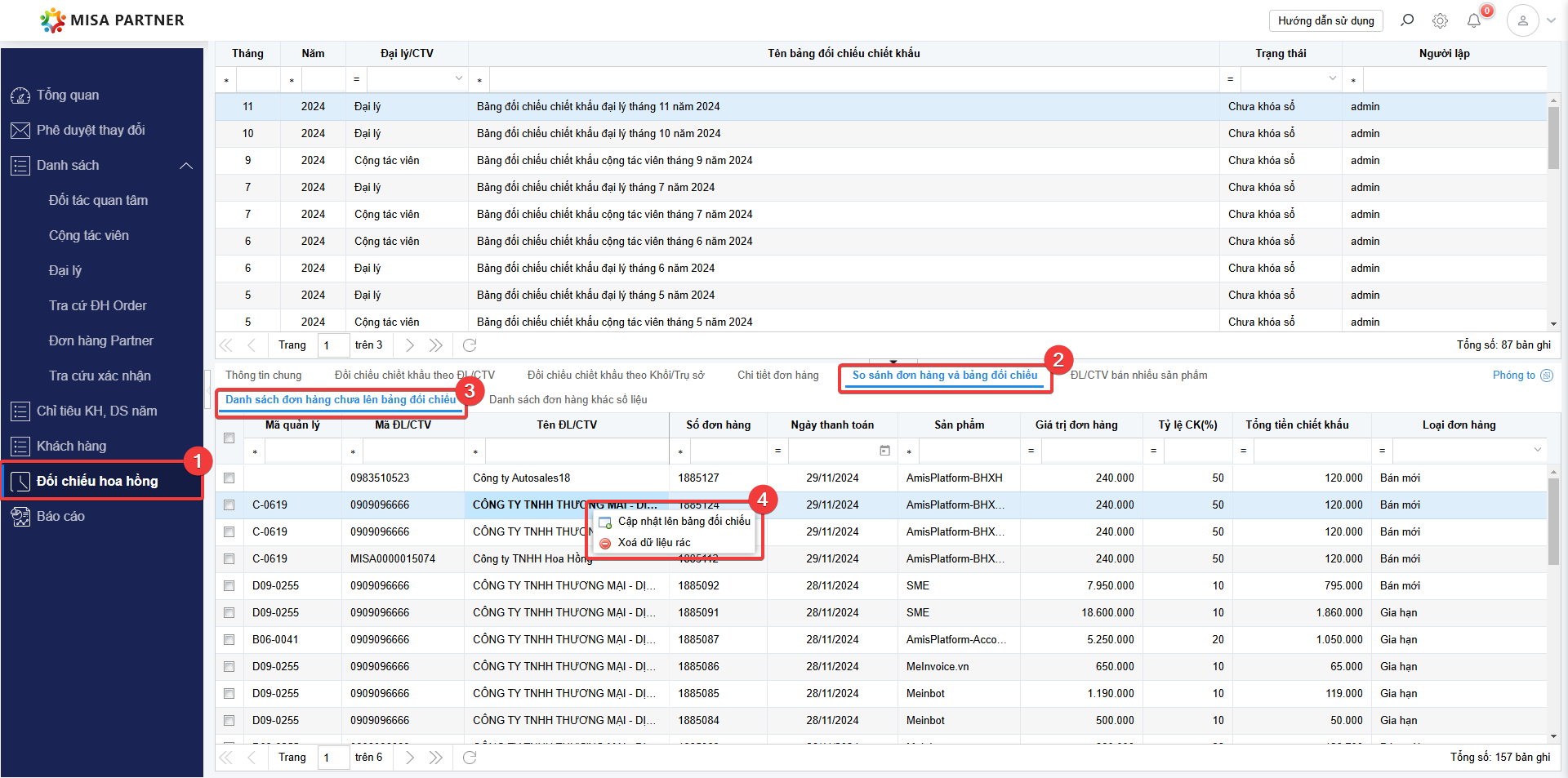1568x778 pixels.
Task: Click Tên bảng đối chiếu chiết khấu filter field
Action: [x=853, y=80]
